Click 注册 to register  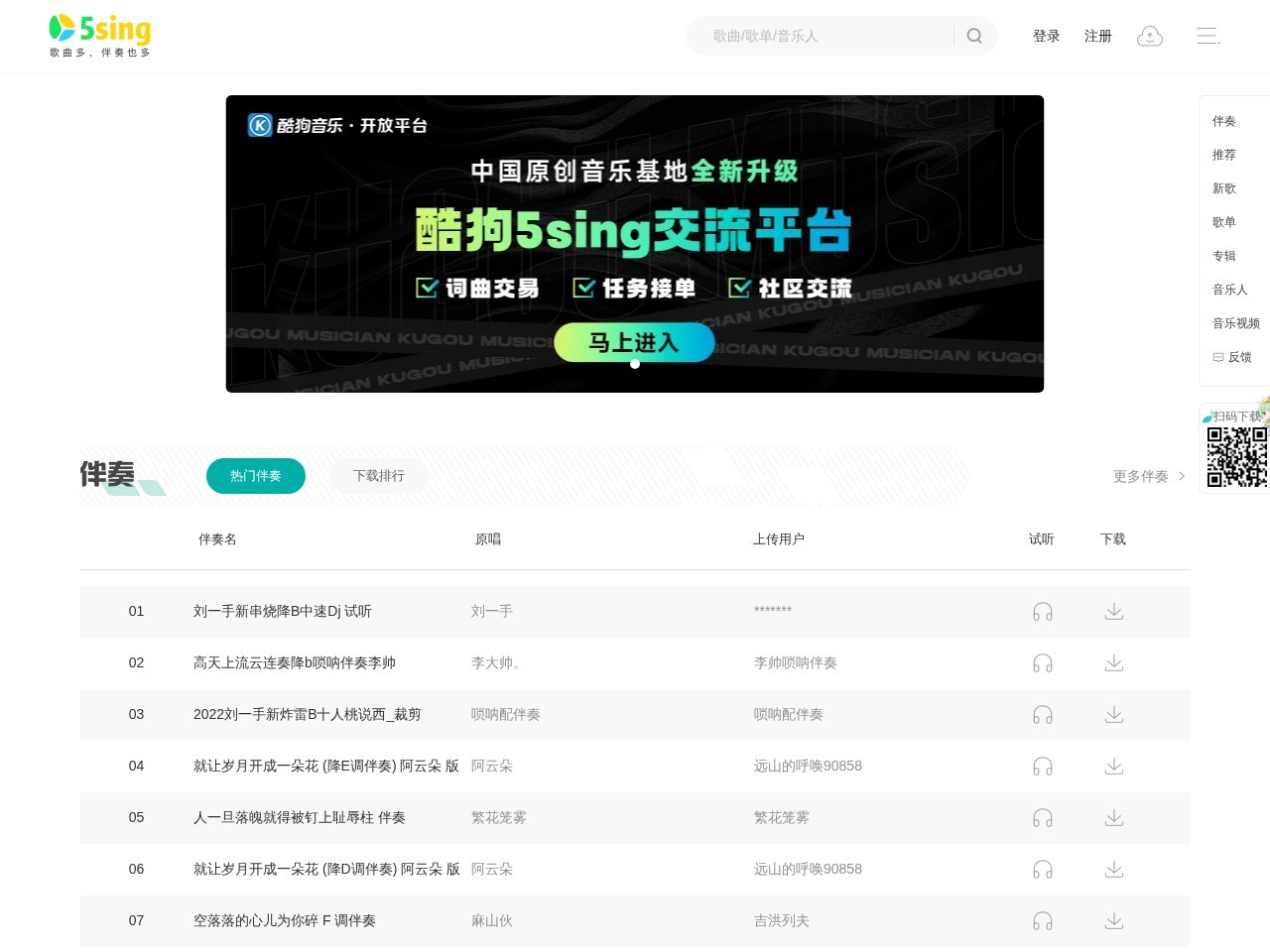(x=1098, y=36)
